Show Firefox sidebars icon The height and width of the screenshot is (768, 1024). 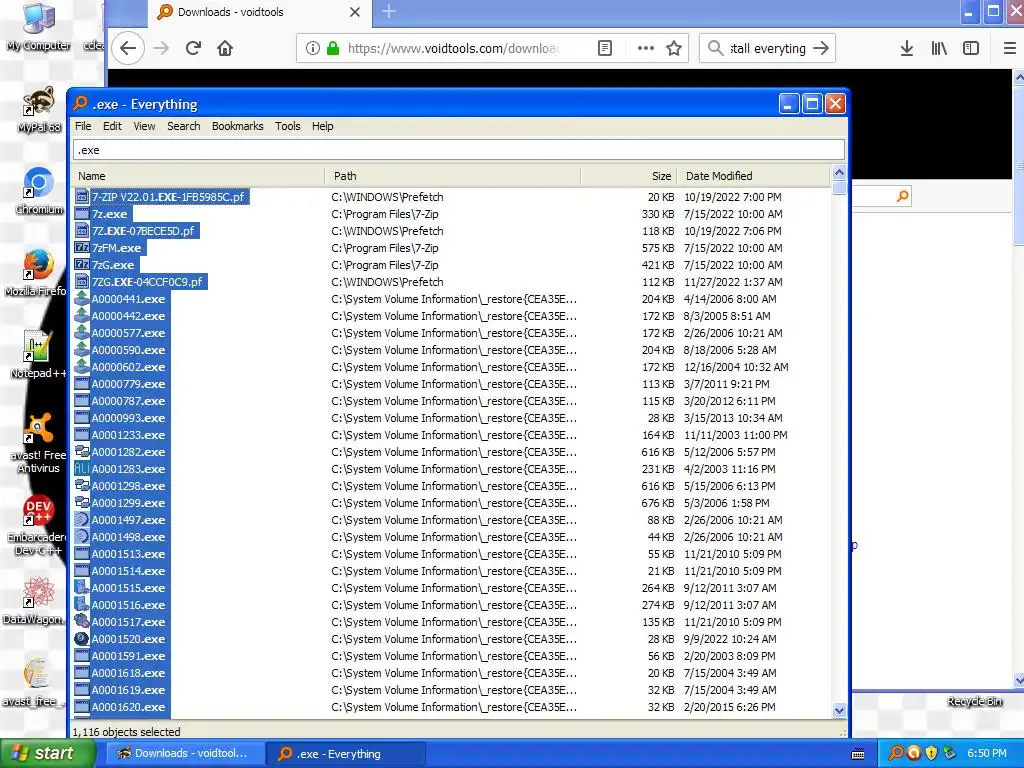[971, 48]
